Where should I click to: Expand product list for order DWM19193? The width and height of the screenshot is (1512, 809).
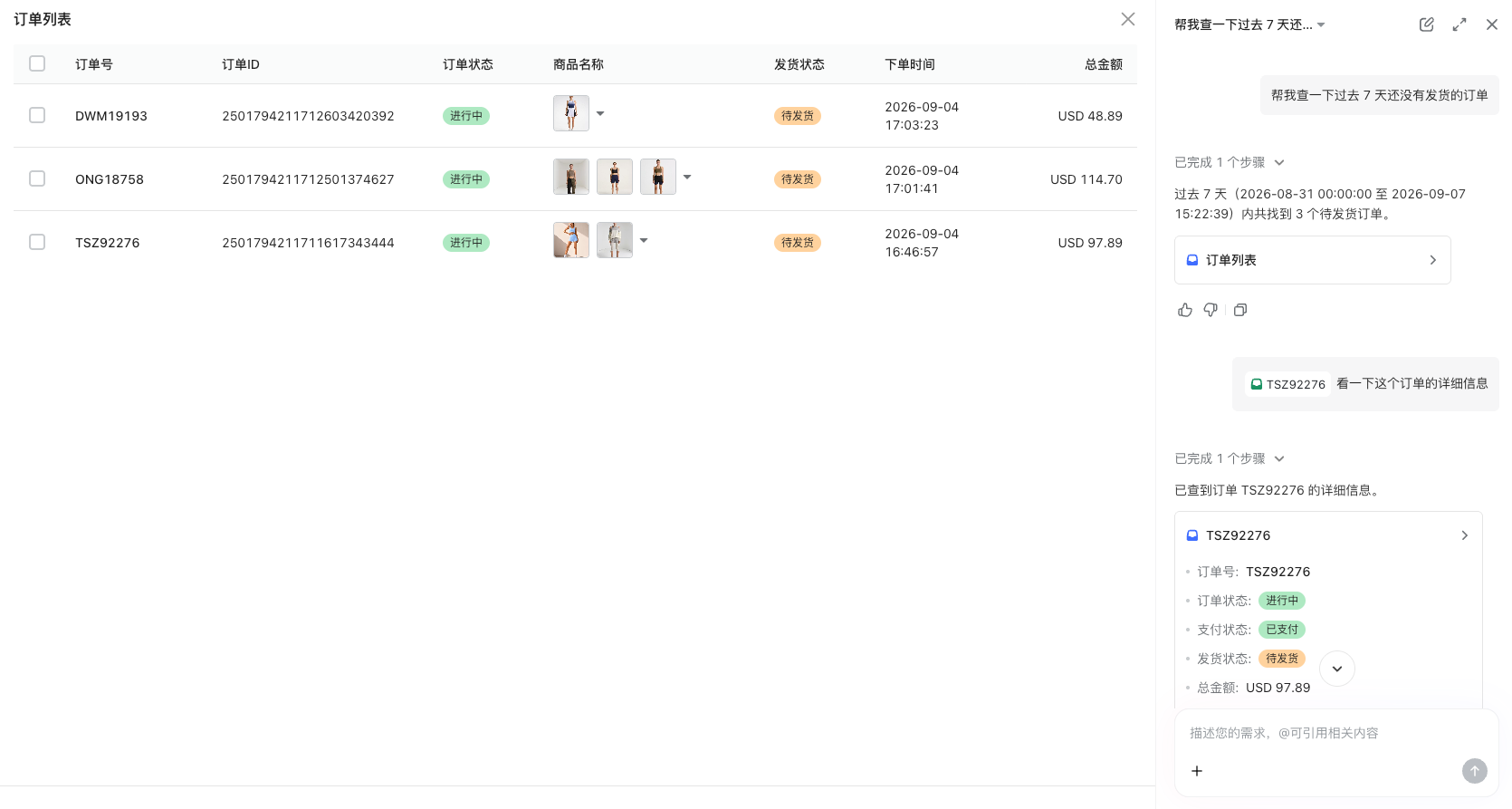click(600, 113)
